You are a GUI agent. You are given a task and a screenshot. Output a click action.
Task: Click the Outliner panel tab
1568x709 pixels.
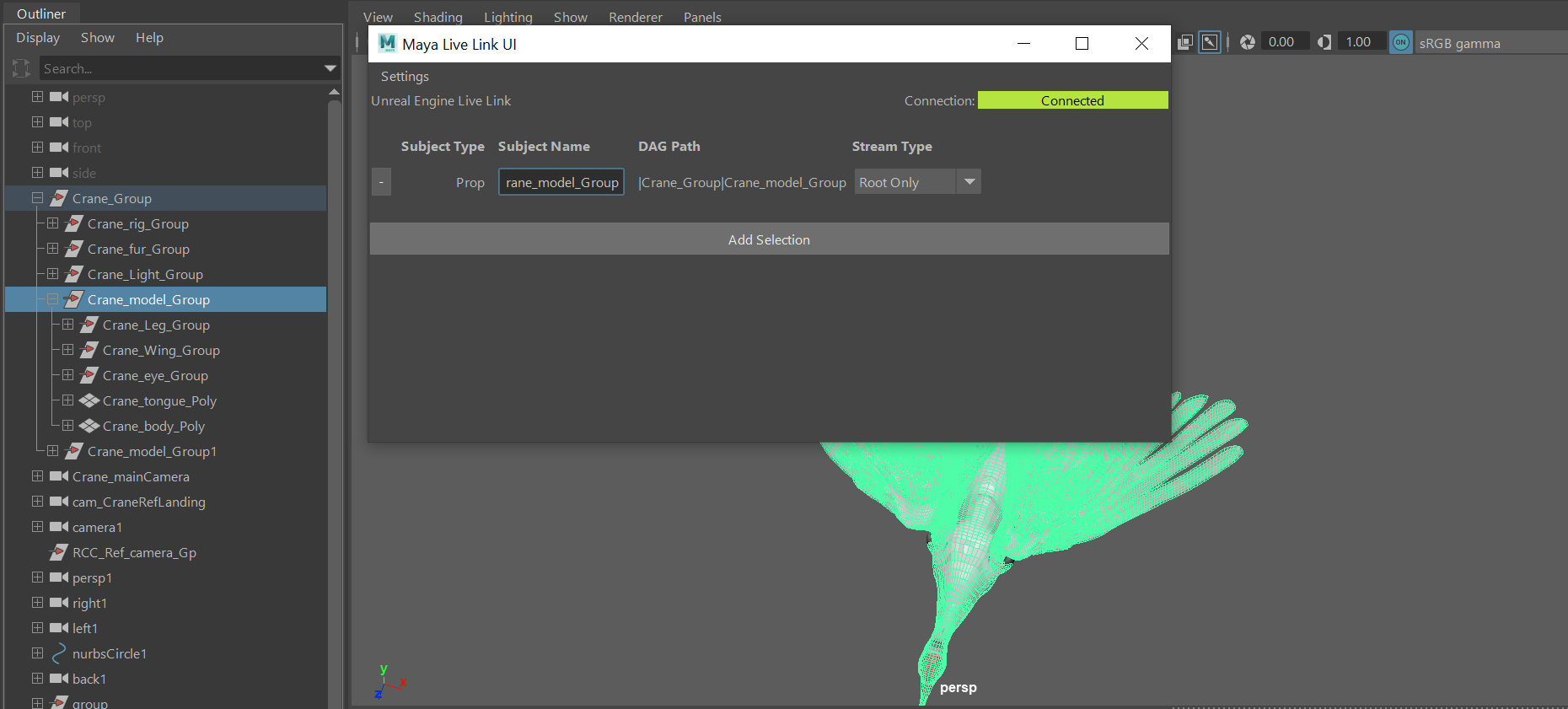tap(41, 13)
